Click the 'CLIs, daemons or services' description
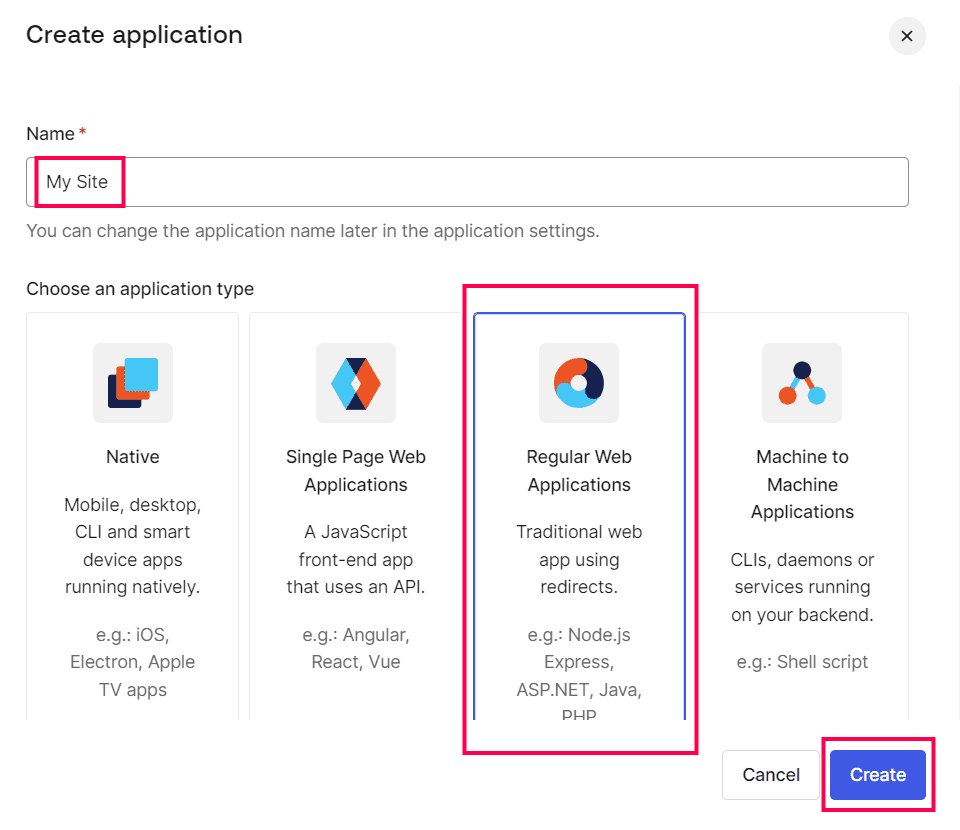The height and width of the screenshot is (830, 960). click(x=802, y=587)
